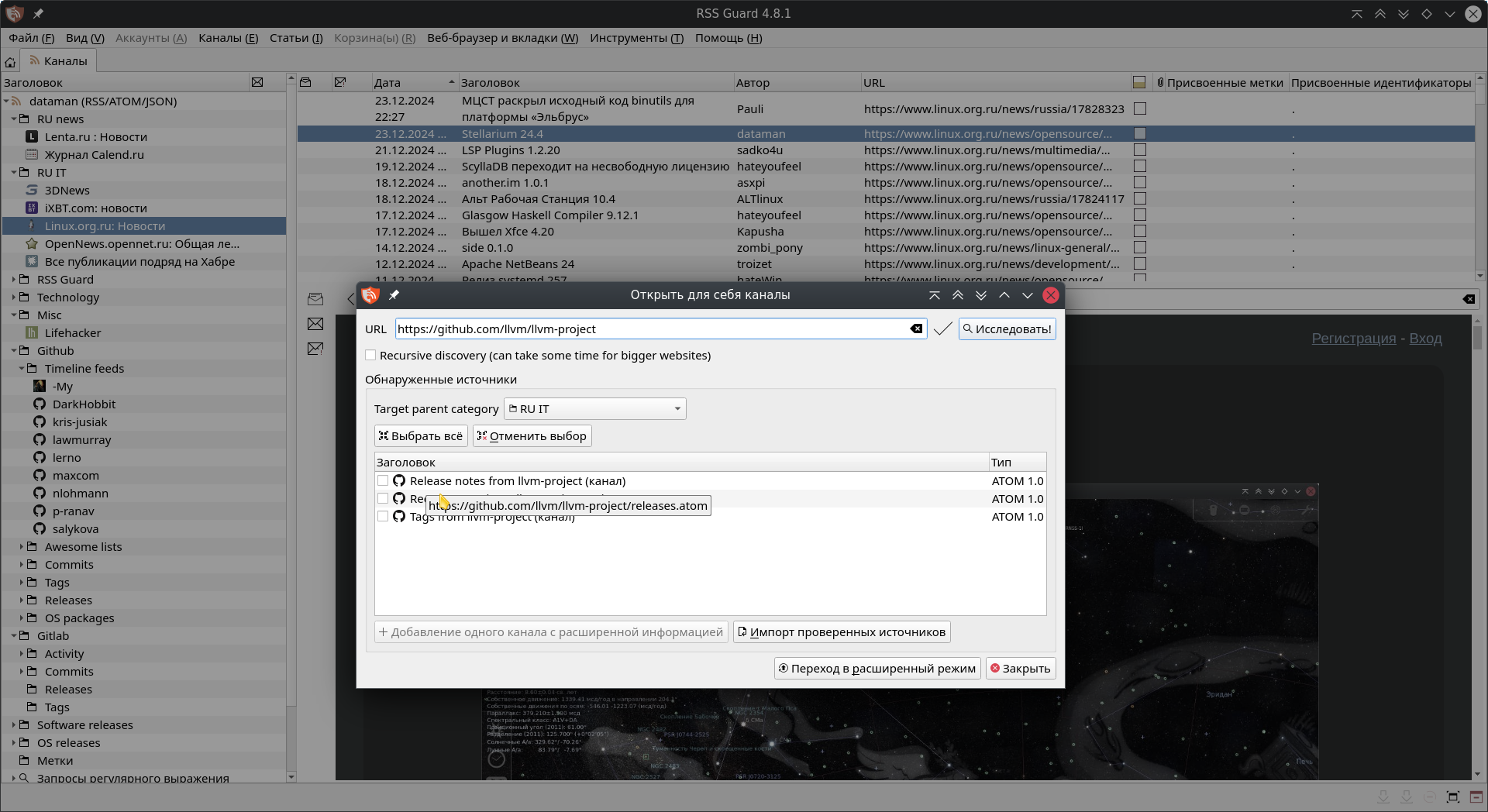Select 3DNews feed icon
This screenshot has width=1488, height=812.
tap(32, 191)
